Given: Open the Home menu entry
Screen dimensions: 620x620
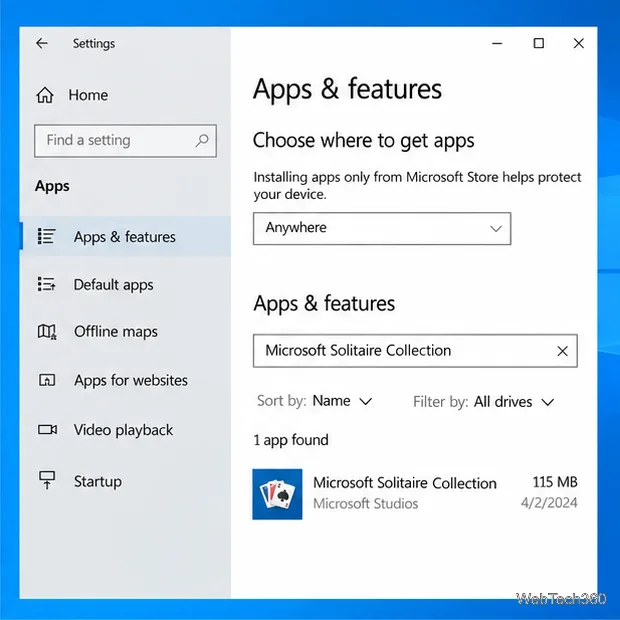Looking at the screenshot, I should [x=88, y=95].
